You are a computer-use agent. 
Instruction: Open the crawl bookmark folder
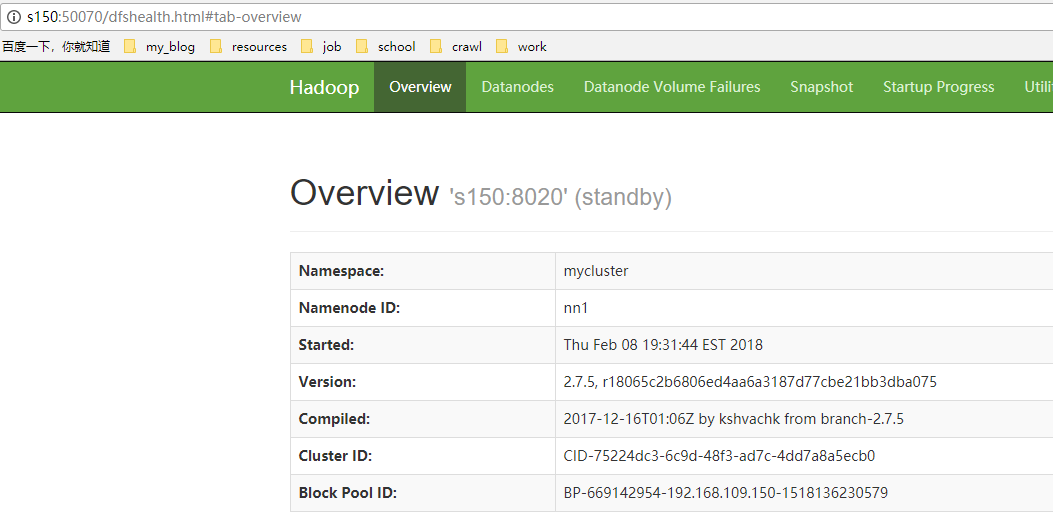[456, 46]
